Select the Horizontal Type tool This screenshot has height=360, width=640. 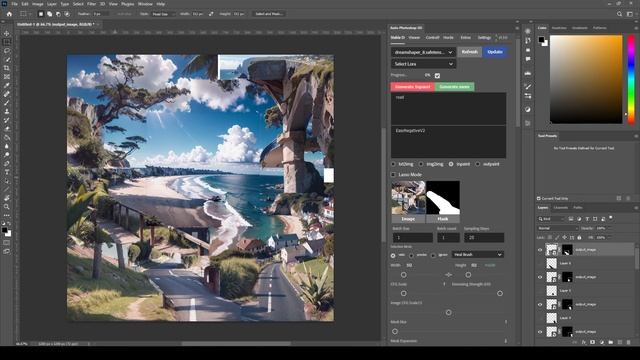pyautogui.click(x=7, y=172)
